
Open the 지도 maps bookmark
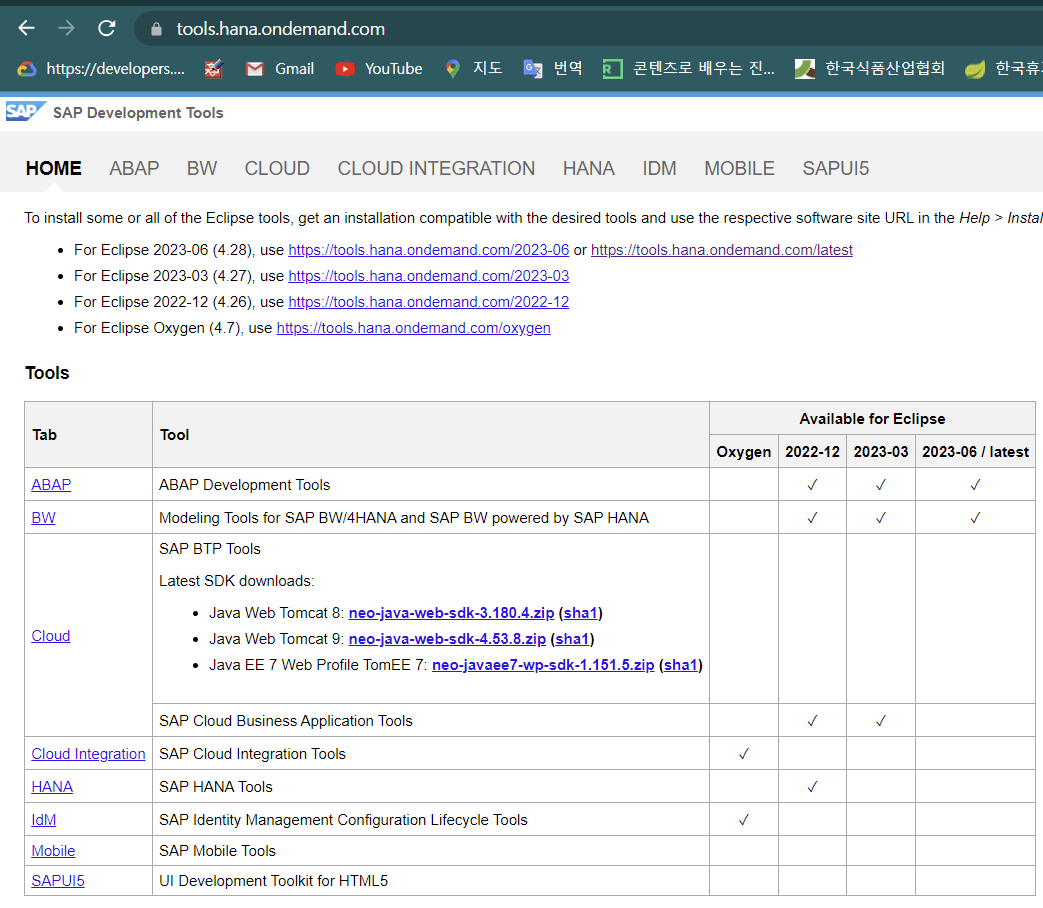[473, 69]
